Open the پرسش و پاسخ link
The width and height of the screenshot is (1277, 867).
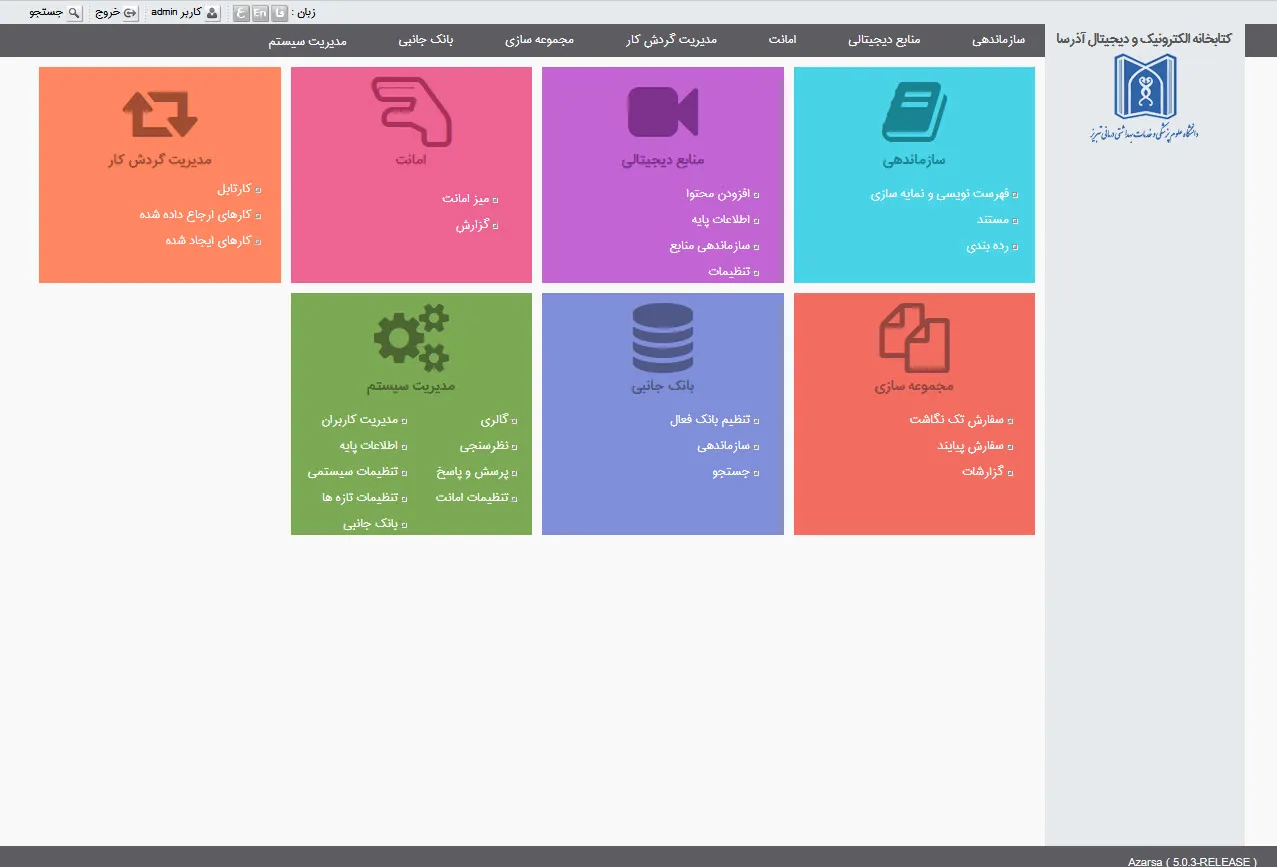(473, 471)
